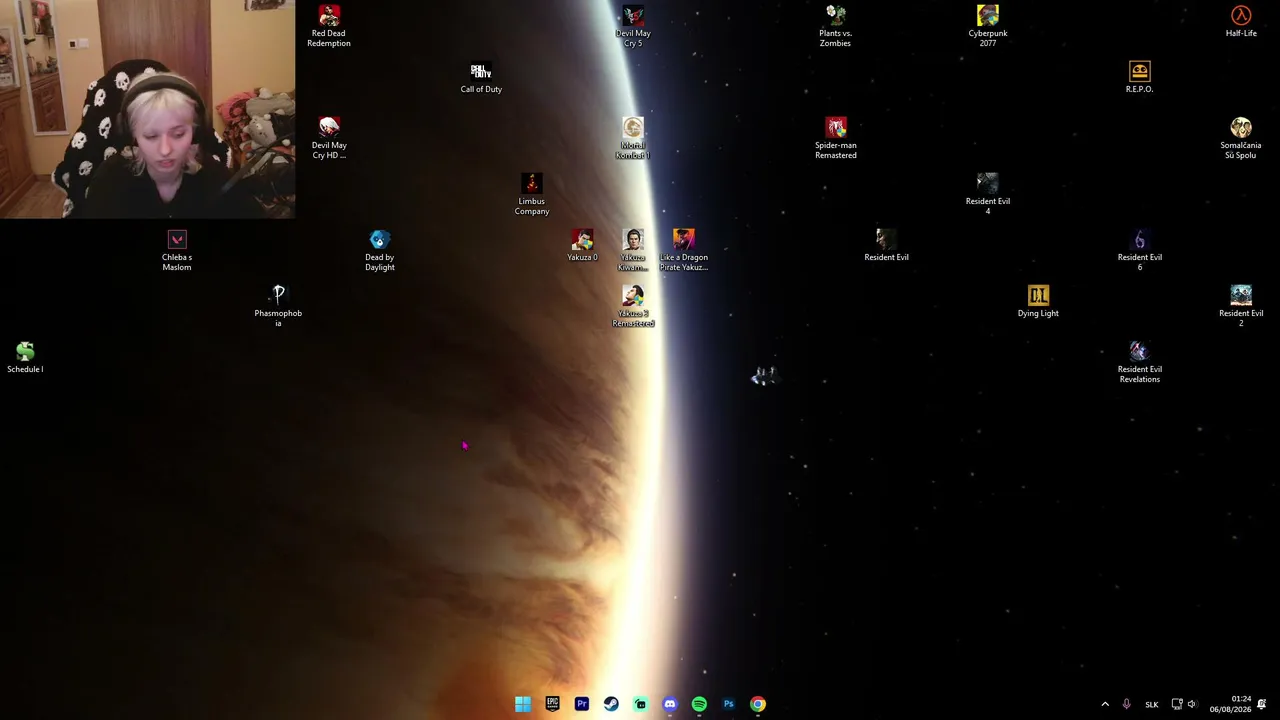Open Steam from the taskbar
The image size is (1280, 720).
tap(611, 704)
